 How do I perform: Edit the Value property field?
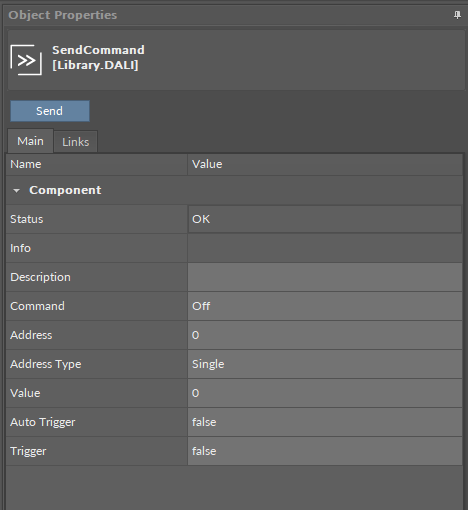click(325, 393)
